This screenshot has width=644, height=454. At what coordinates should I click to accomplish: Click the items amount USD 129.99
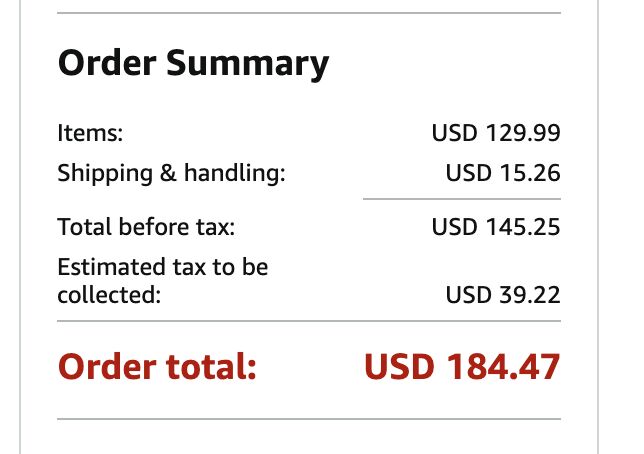point(495,133)
